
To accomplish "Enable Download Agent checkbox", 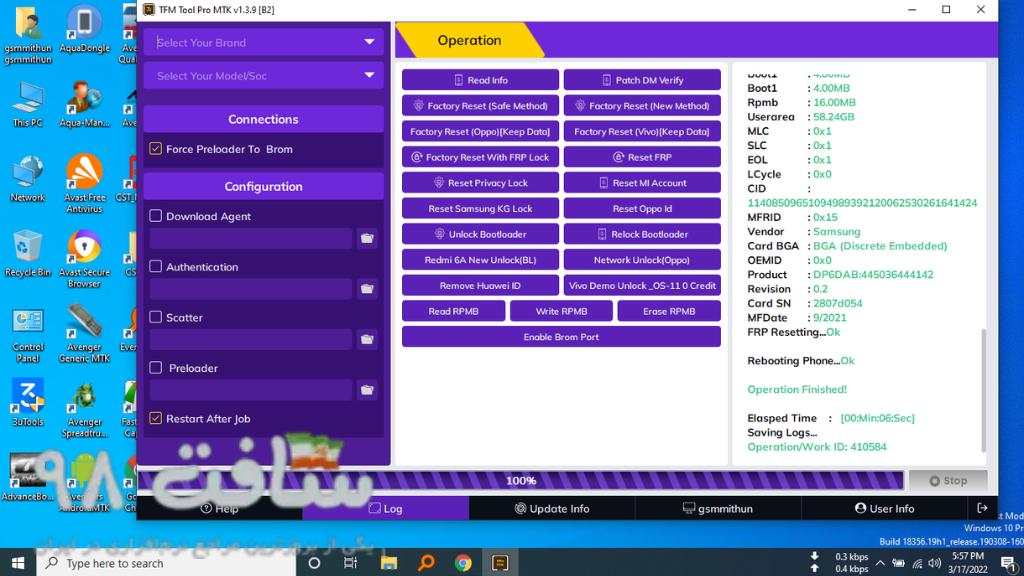I will click(x=155, y=216).
